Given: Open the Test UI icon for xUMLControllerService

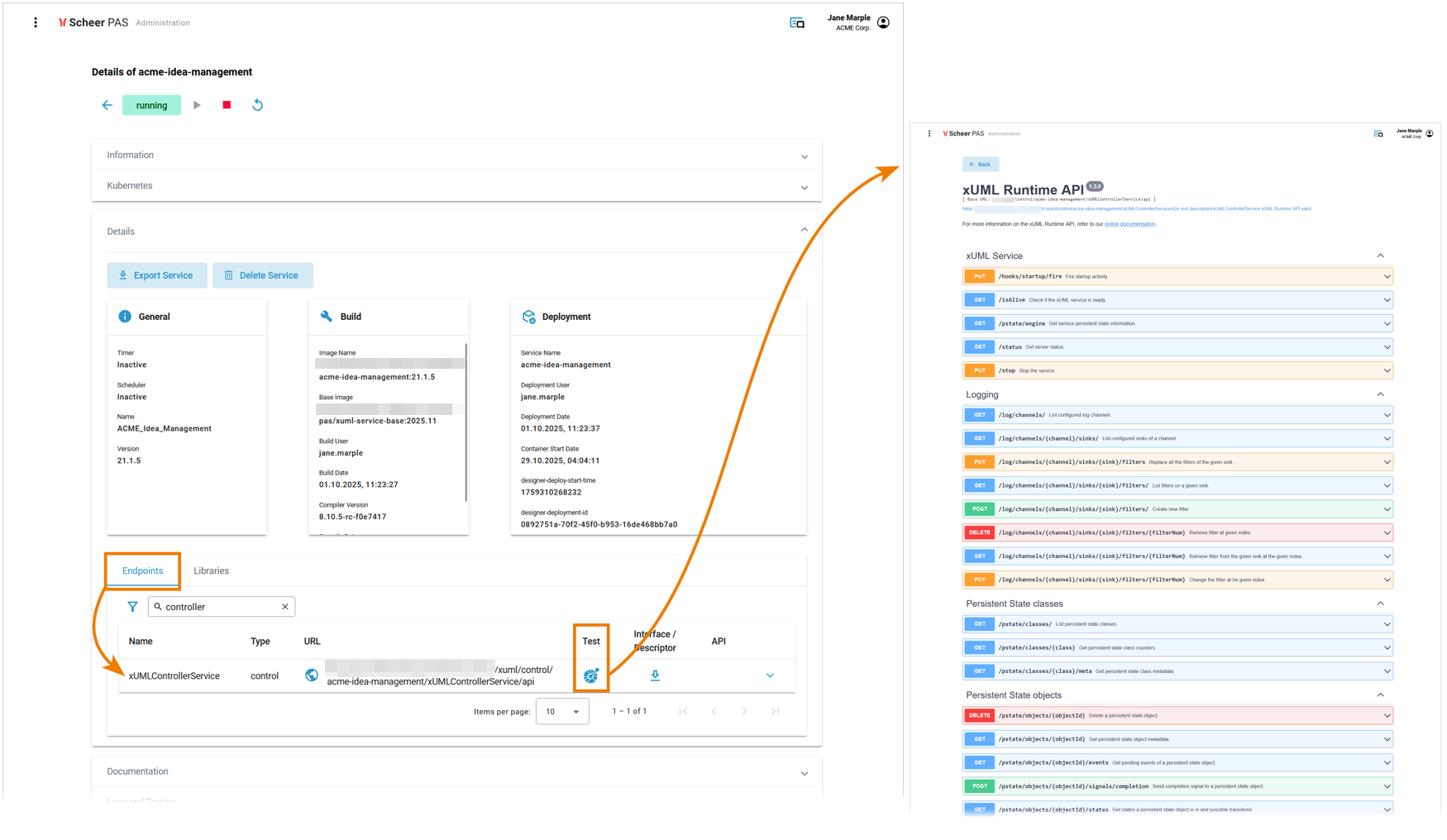Looking at the screenshot, I should pos(591,676).
